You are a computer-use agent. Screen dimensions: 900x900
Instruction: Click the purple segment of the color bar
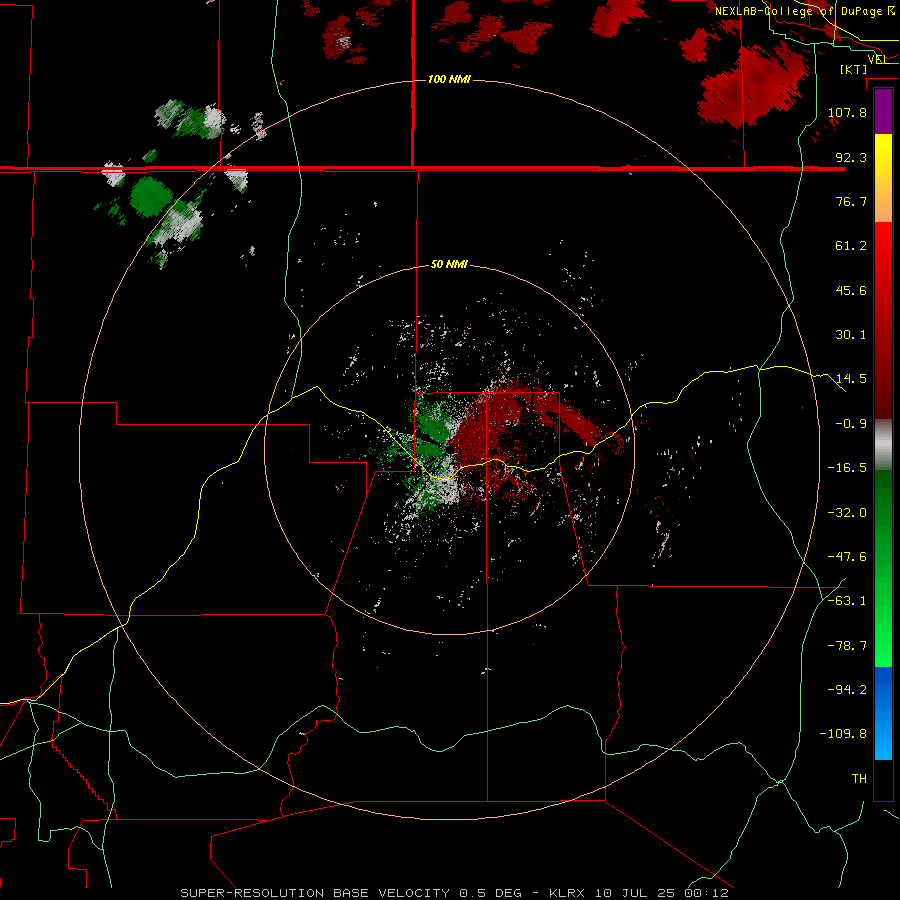tap(883, 111)
